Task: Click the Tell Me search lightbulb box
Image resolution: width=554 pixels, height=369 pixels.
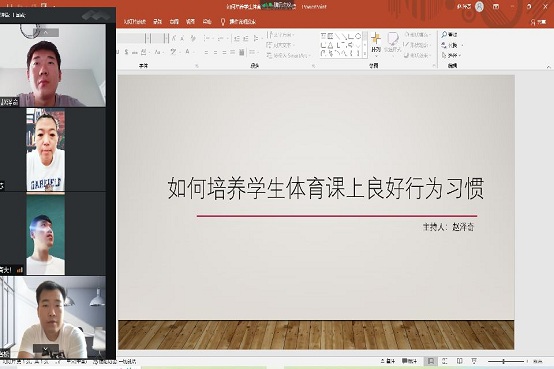Action: 238,22
